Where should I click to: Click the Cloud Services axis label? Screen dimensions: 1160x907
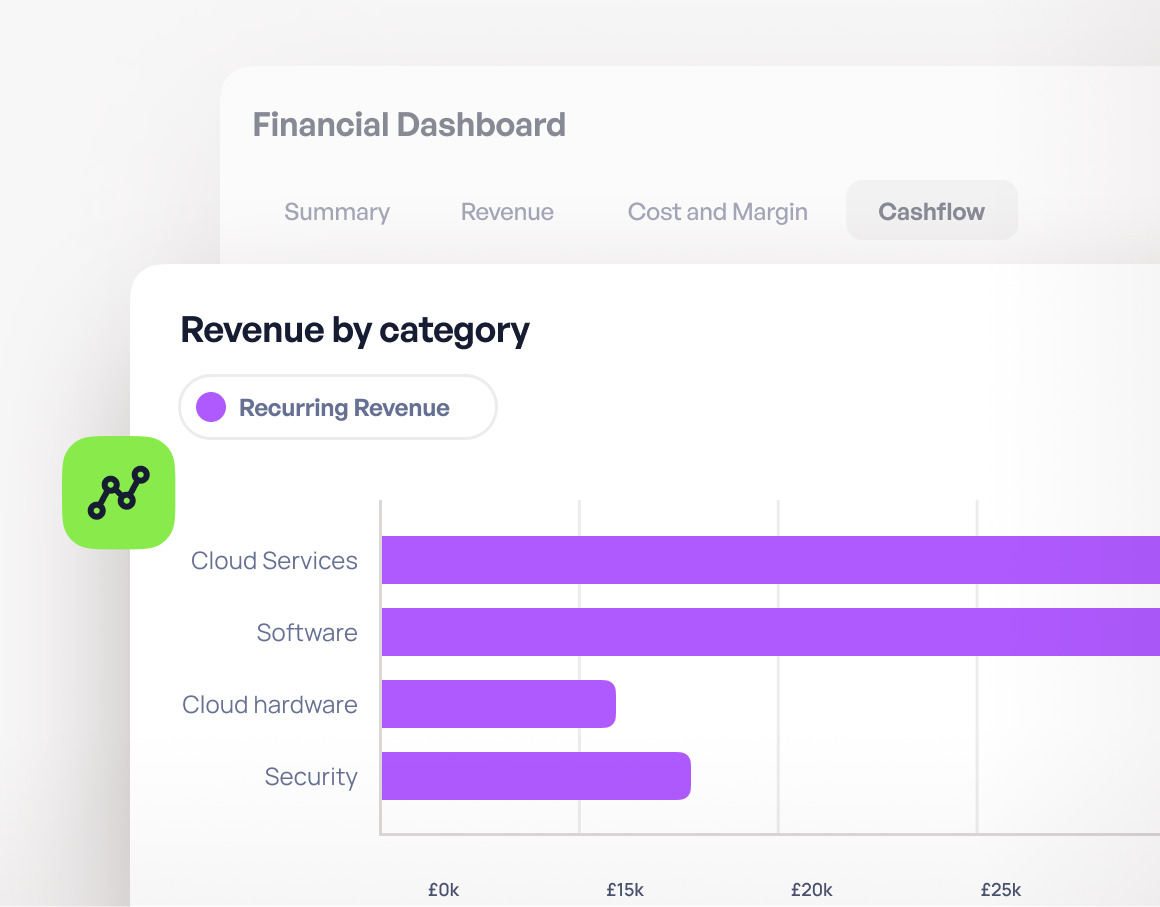click(x=274, y=561)
